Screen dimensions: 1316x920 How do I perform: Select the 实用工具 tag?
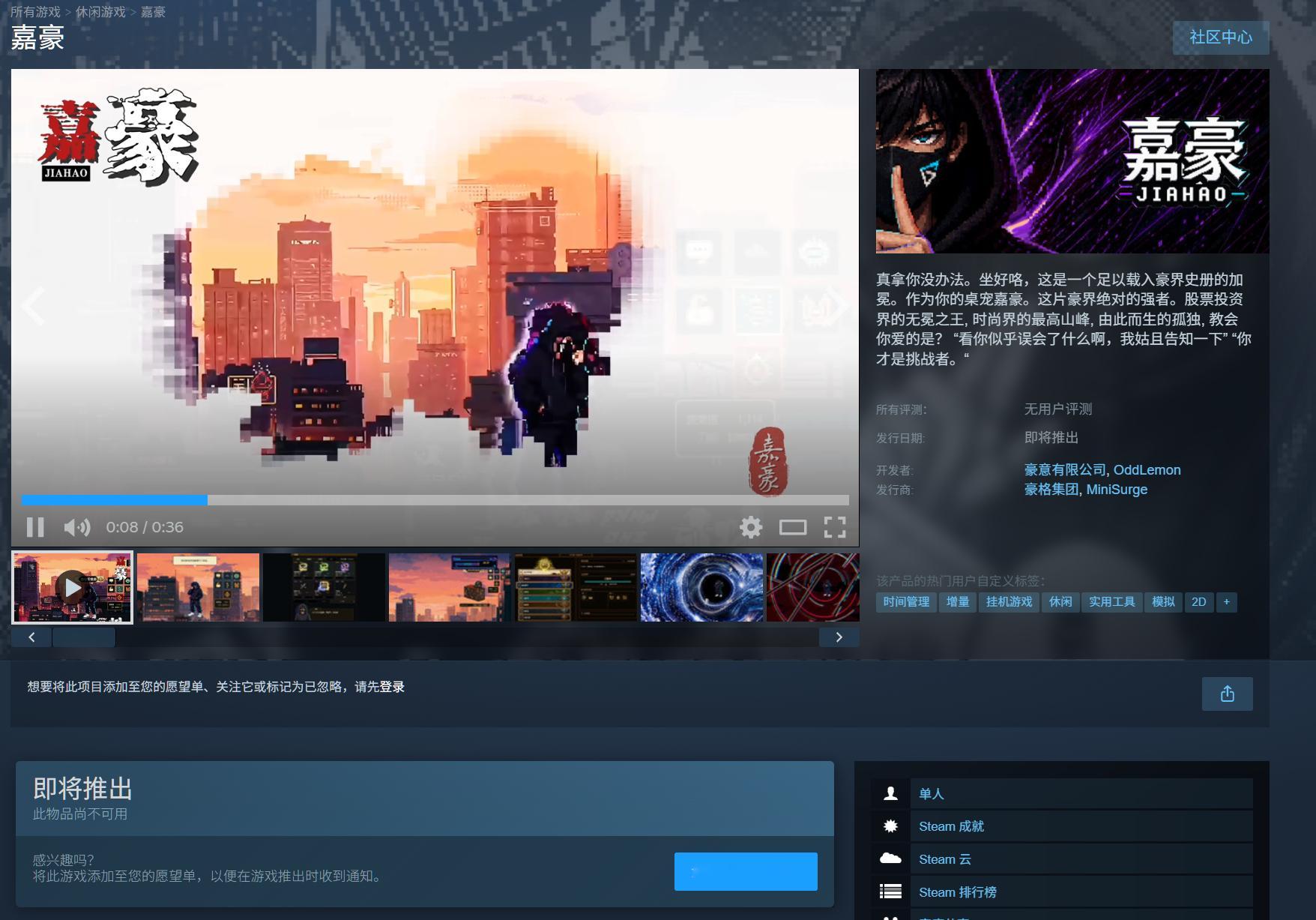(x=1111, y=602)
